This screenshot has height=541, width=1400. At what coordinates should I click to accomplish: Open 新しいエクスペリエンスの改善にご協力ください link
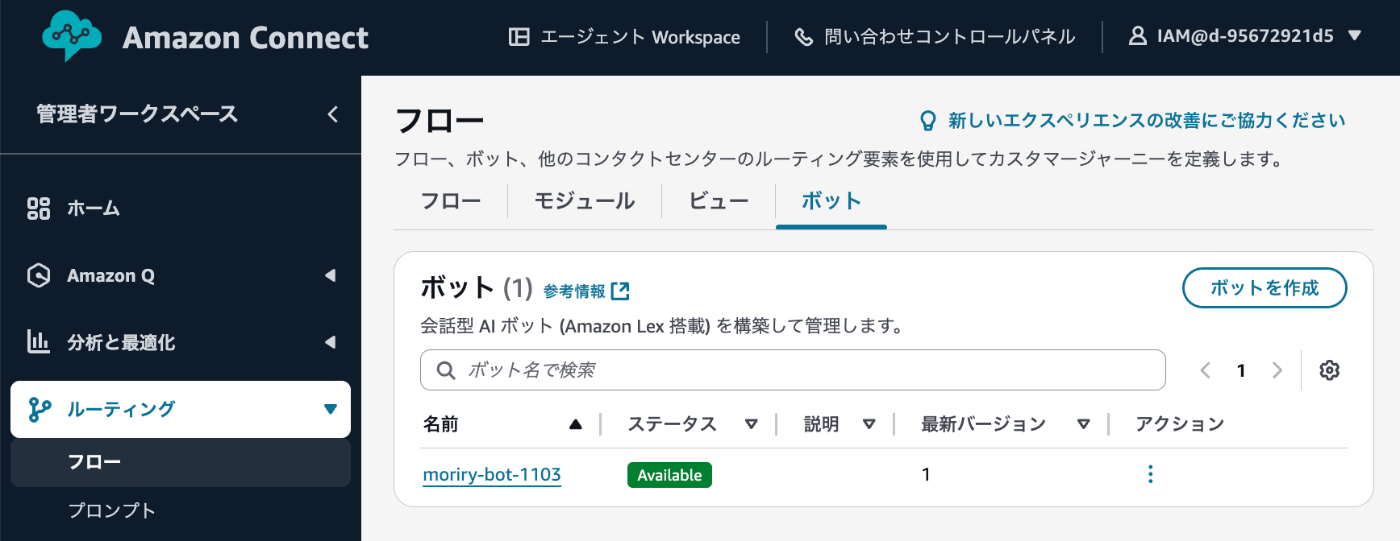click(x=1147, y=121)
